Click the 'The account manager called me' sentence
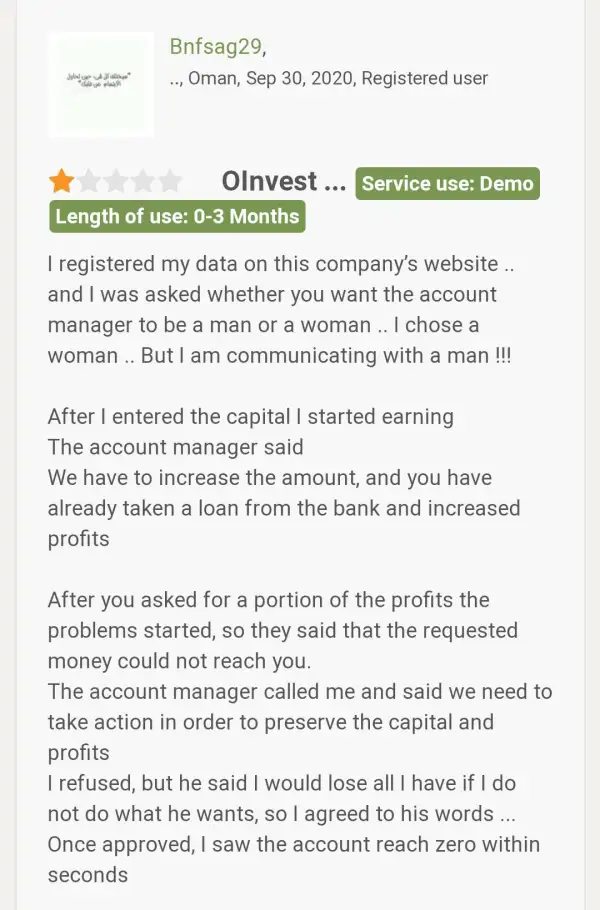600x910 pixels. (299, 692)
